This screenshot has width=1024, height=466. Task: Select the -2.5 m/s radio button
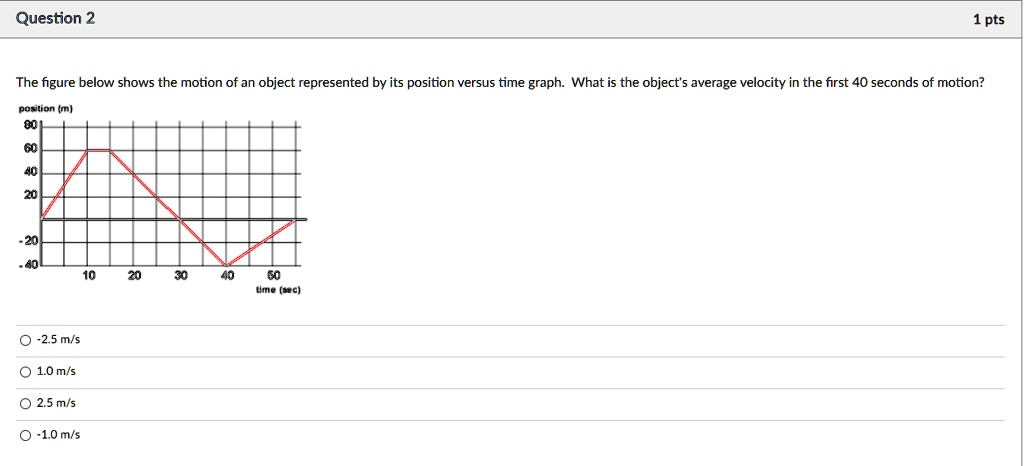click(25, 340)
